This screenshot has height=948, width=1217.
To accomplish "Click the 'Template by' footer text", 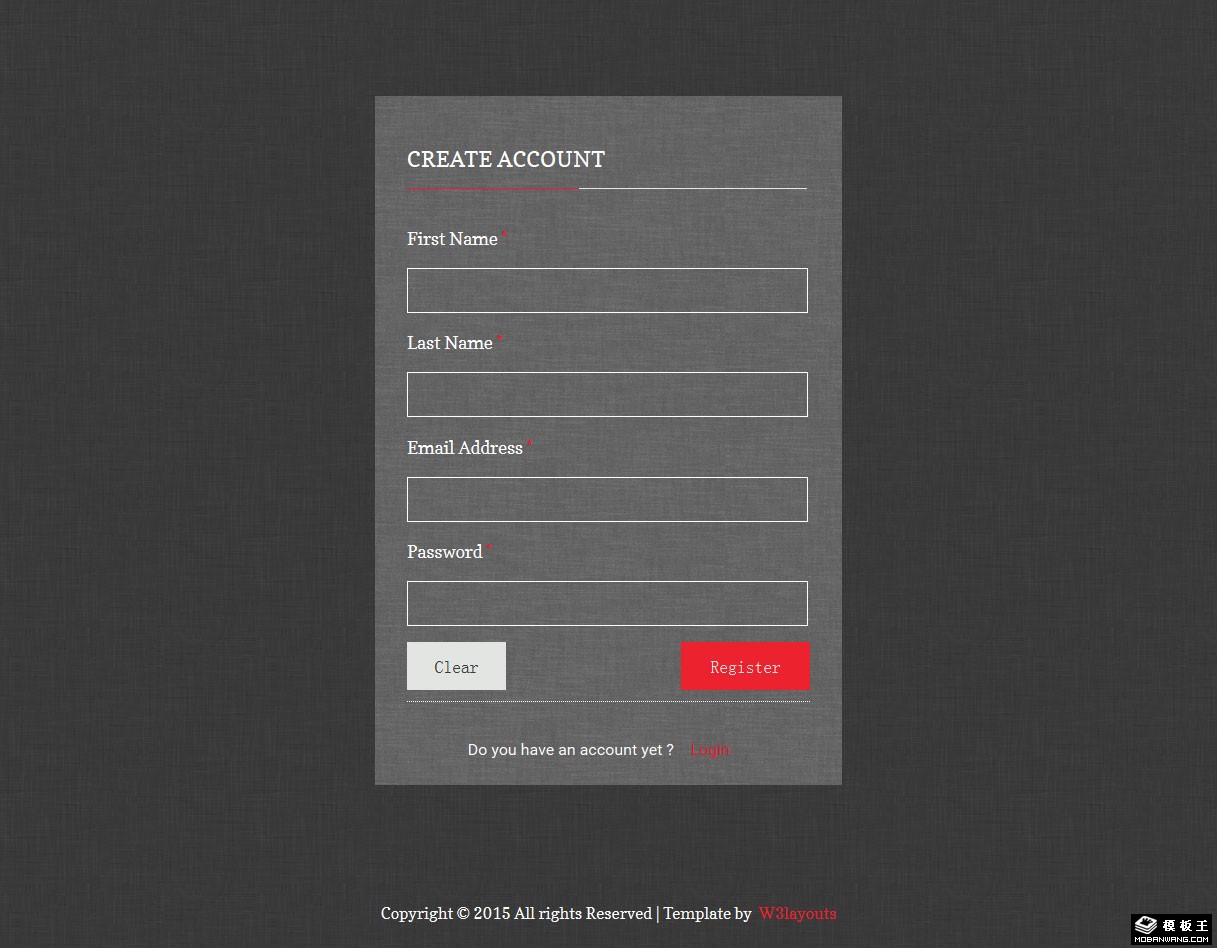I will coord(707,913).
